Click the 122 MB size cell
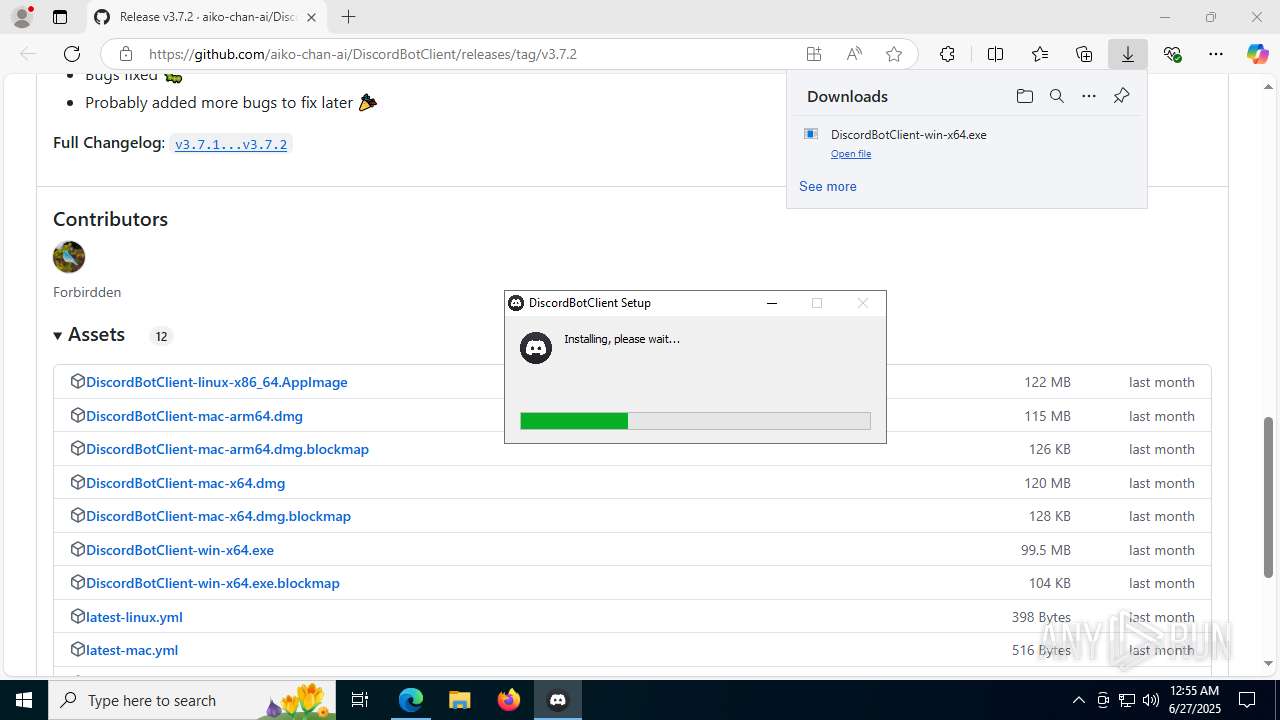The height and width of the screenshot is (720, 1280). (1047, 382)
